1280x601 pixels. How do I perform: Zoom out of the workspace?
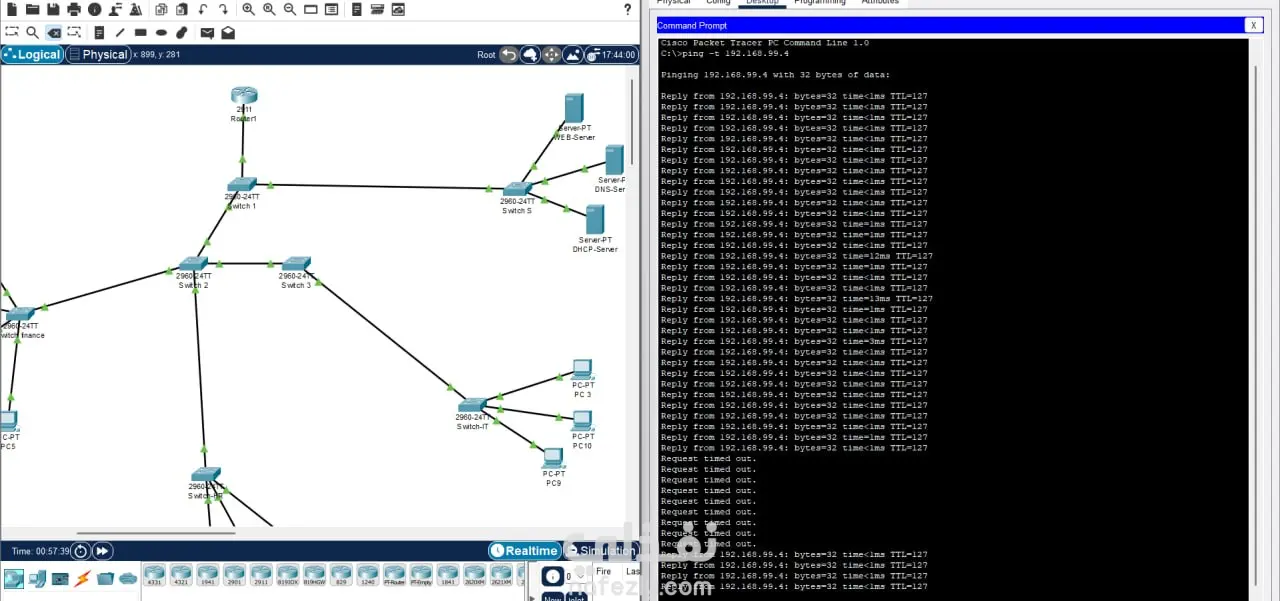click(290, 9)
